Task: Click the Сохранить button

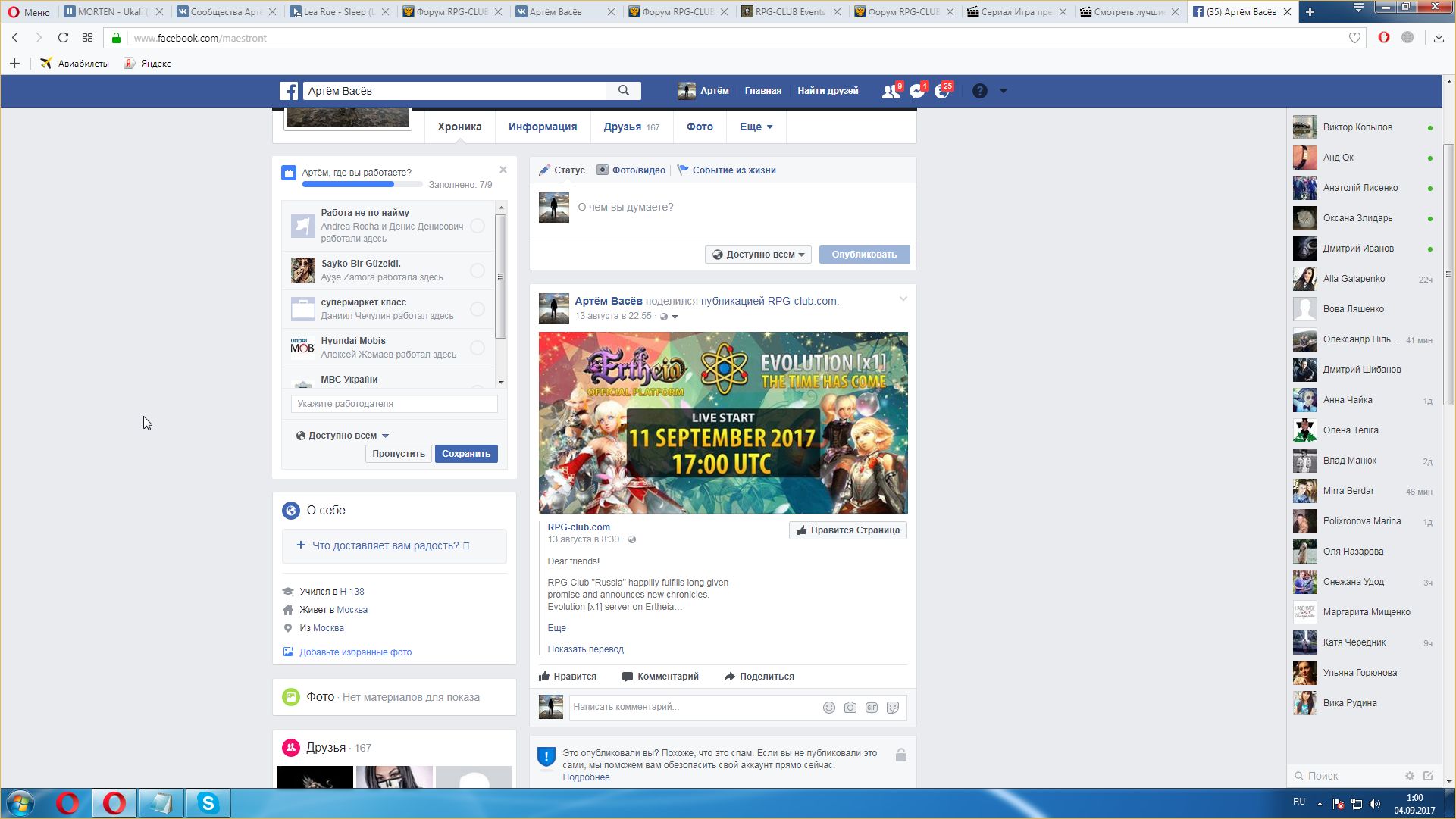Action: point(466,454)
